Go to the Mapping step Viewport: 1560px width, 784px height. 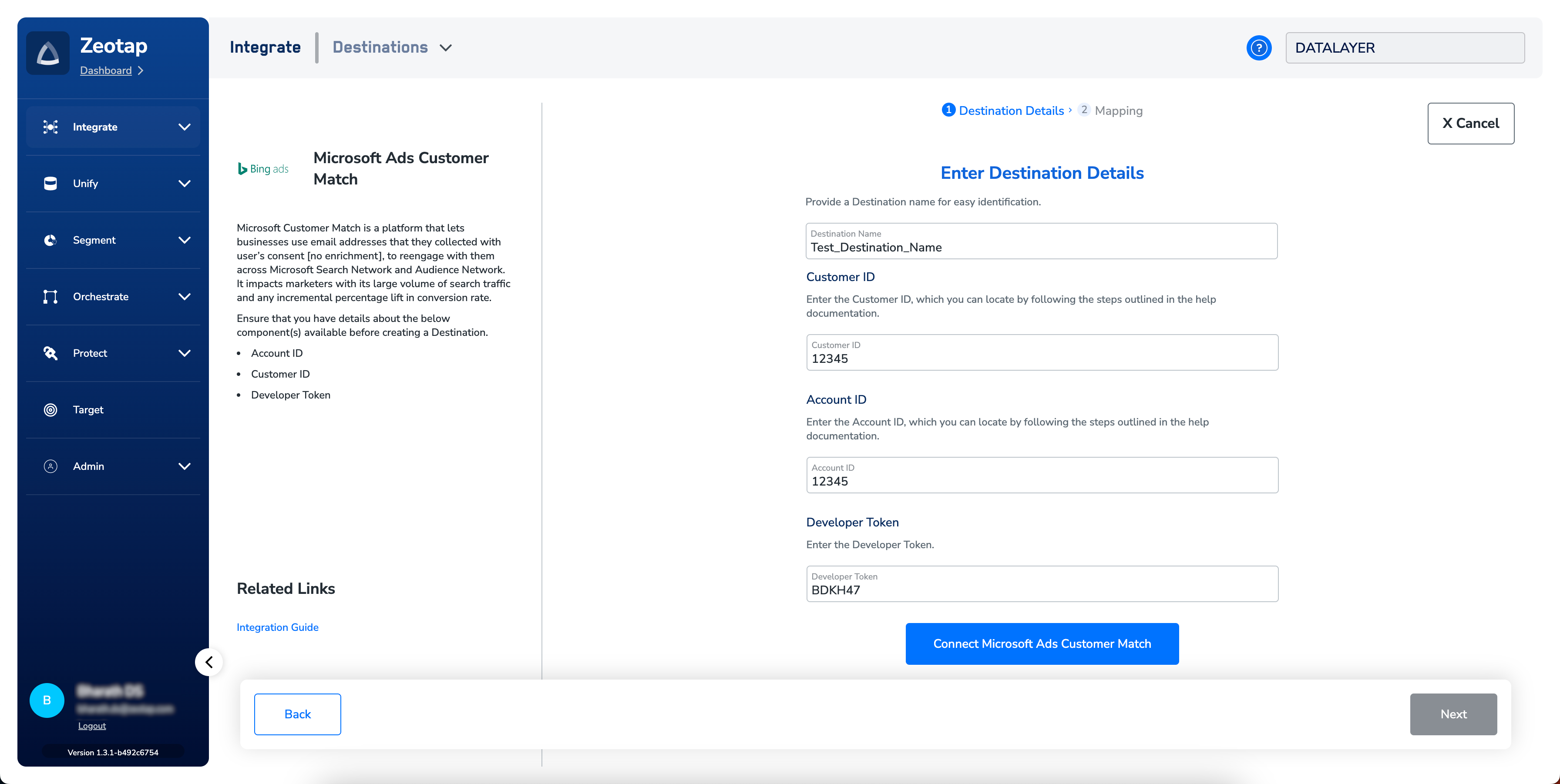point(1117,111)
